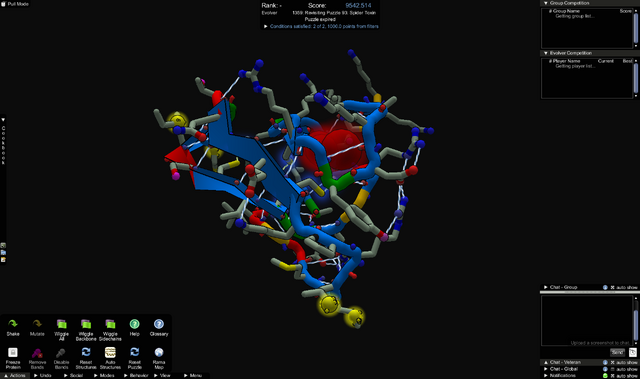Open the Modes menu
Screen dimensions: 640x379
click(104, 375)
